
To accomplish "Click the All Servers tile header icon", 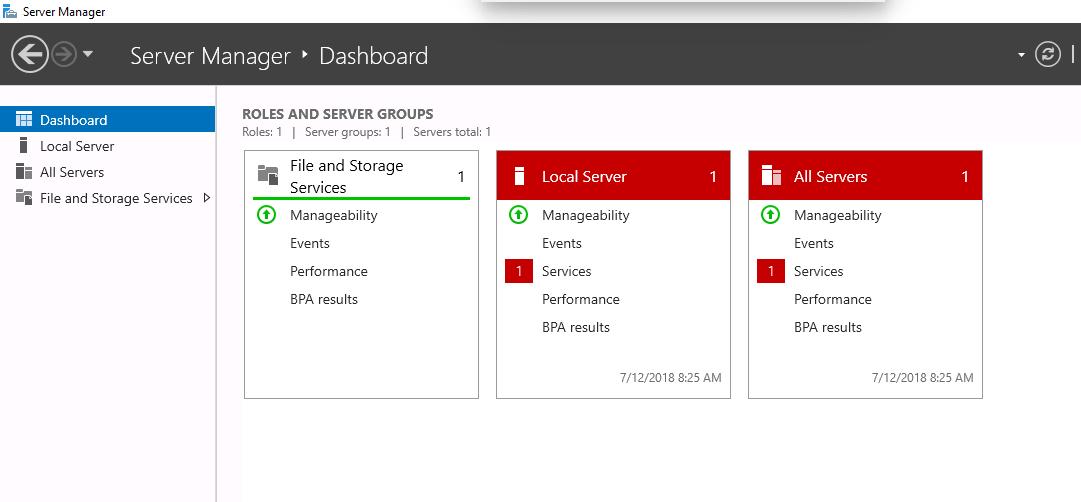I will 771,177.
